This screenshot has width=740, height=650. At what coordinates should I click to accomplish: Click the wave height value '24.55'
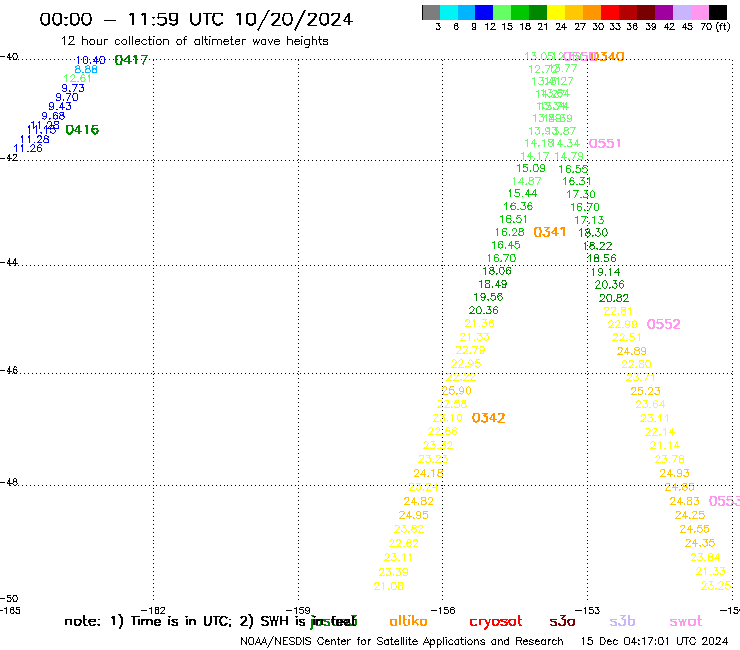(x=694, y=529)
